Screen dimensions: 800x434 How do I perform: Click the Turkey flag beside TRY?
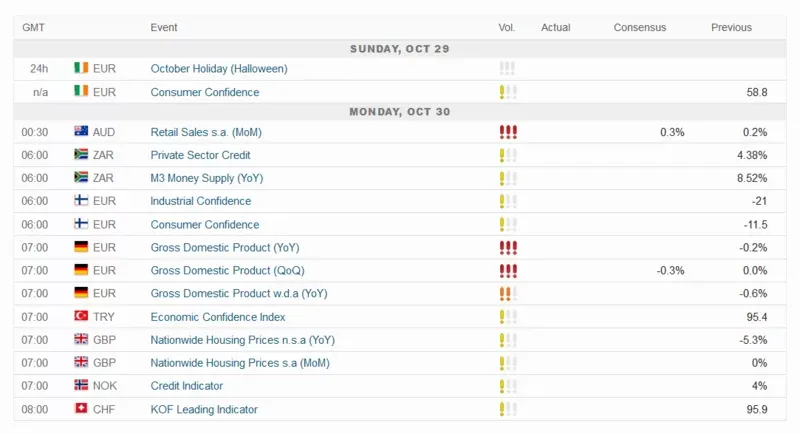81,316
